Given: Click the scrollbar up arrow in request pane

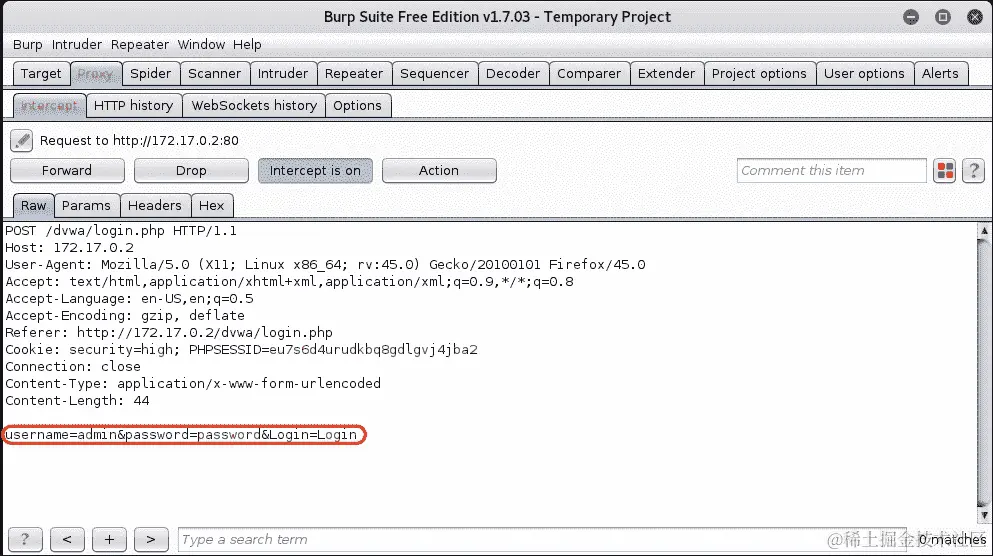Looking at the screenshot, I should [984, 231].
